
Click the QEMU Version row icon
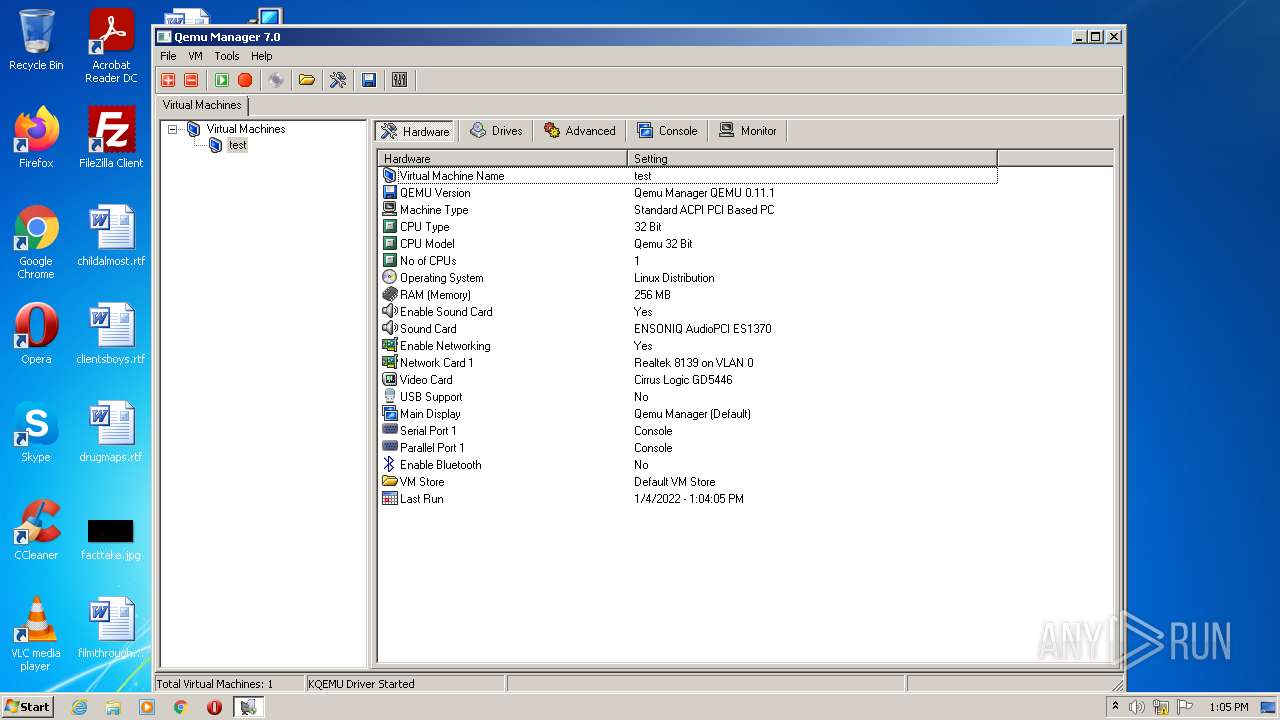click(x=390, y=193)
